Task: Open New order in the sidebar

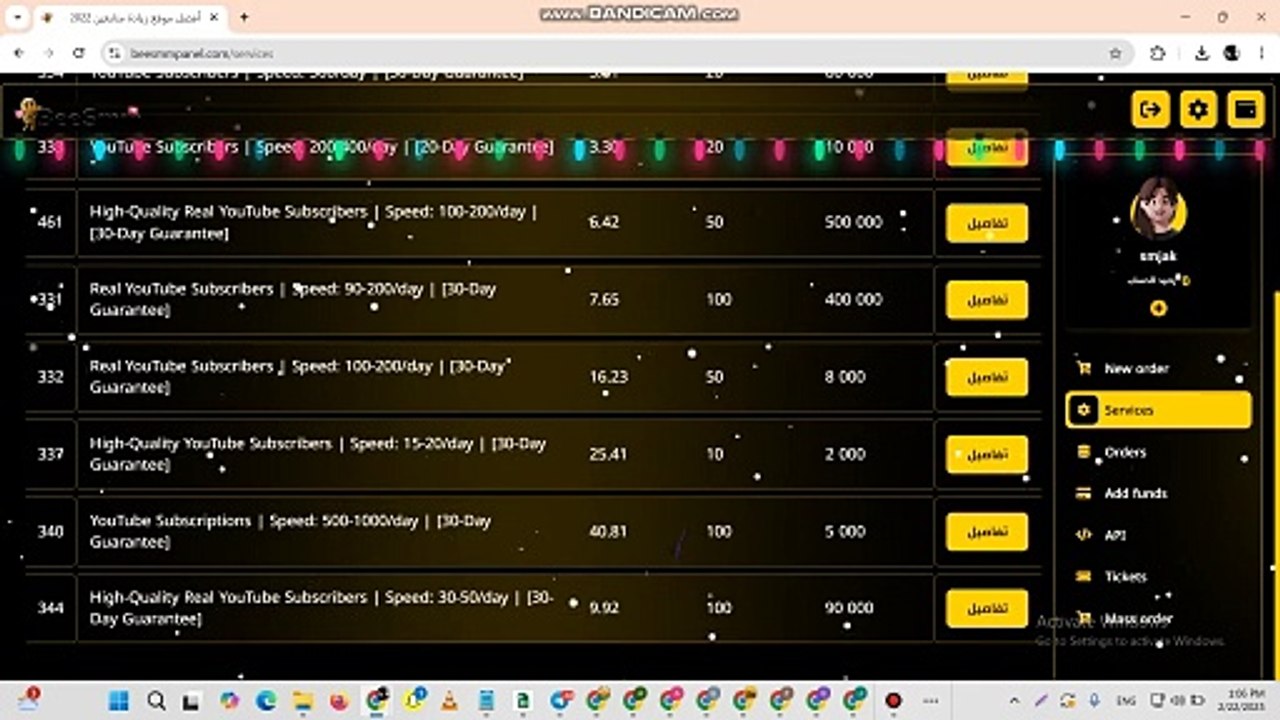Action: [x=1158, y=368]
